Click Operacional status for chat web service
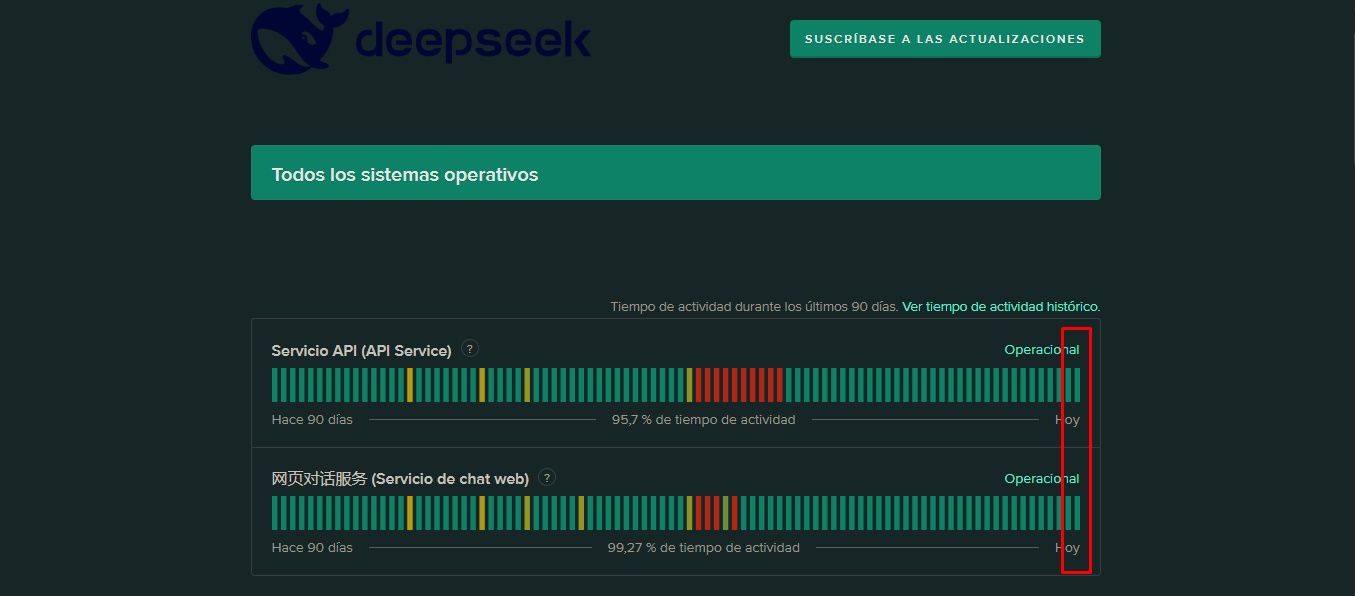This screenshot has height=596, width=1355. 1042,479
